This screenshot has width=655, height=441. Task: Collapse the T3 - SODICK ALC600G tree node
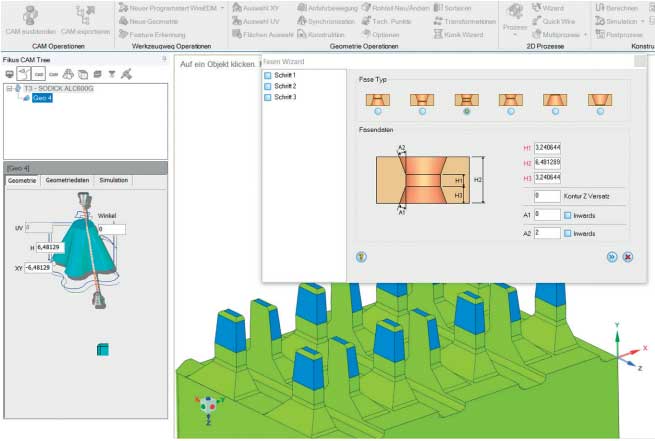pyautogui.click(x=8, y=88)
